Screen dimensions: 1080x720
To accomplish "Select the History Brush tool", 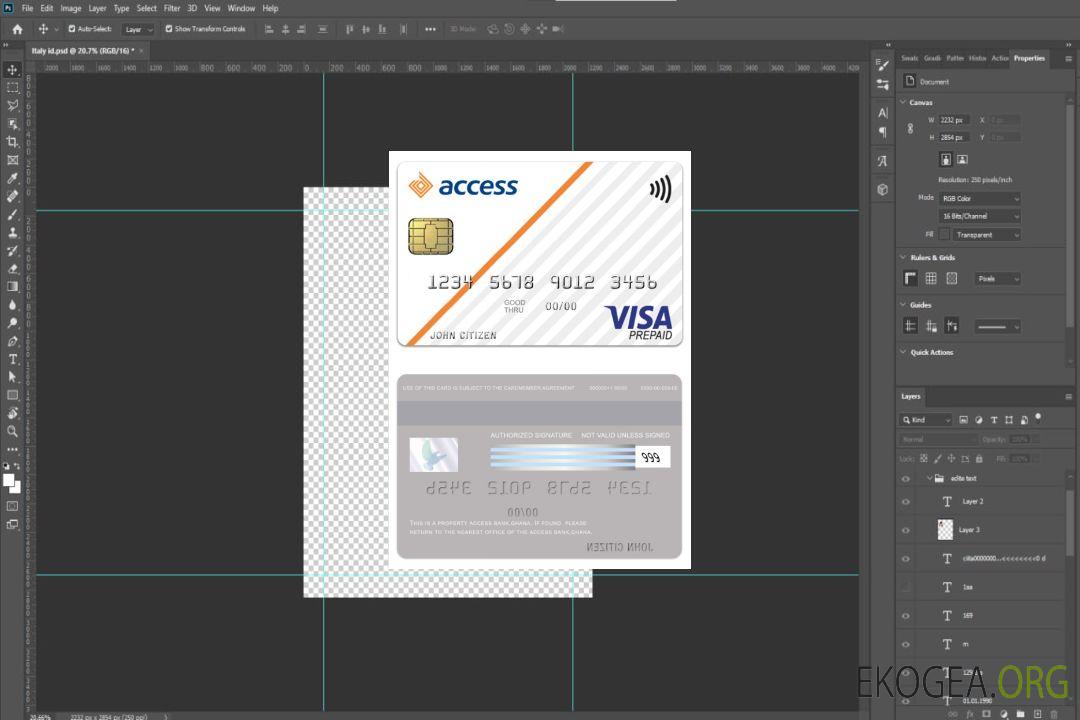I will [12, 251].
